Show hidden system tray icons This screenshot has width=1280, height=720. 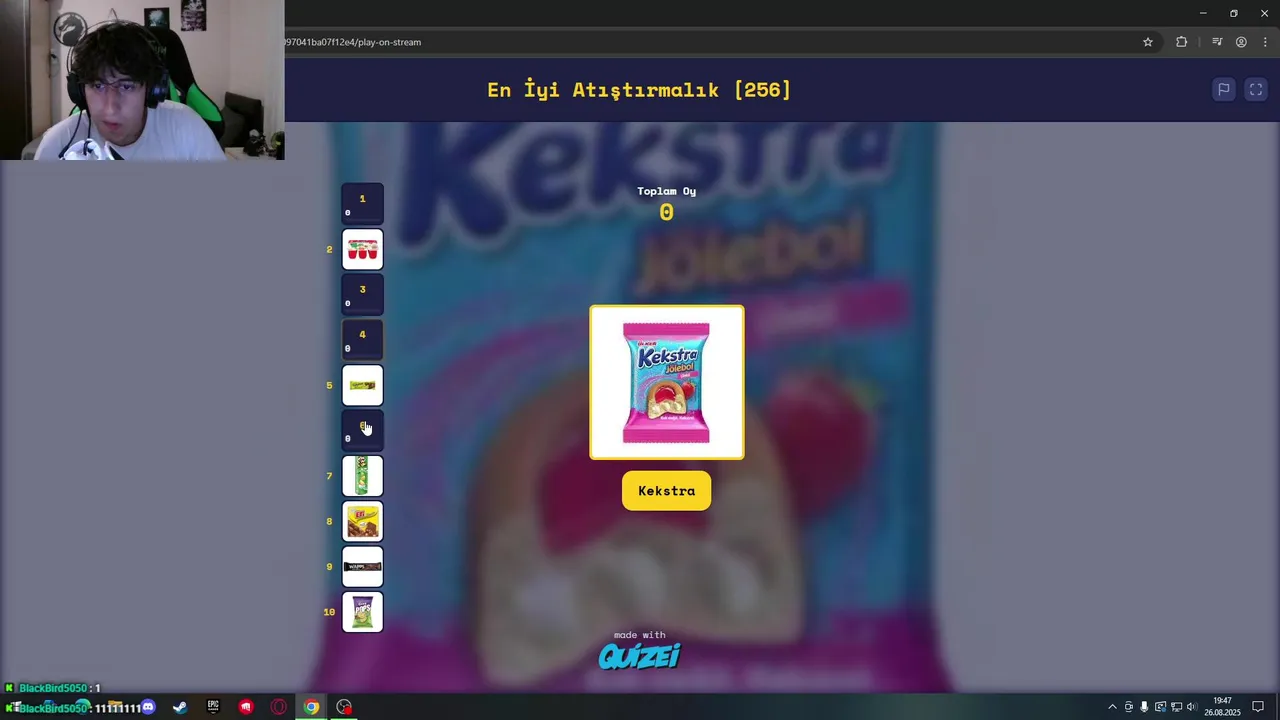click(x=1112, y=707)
